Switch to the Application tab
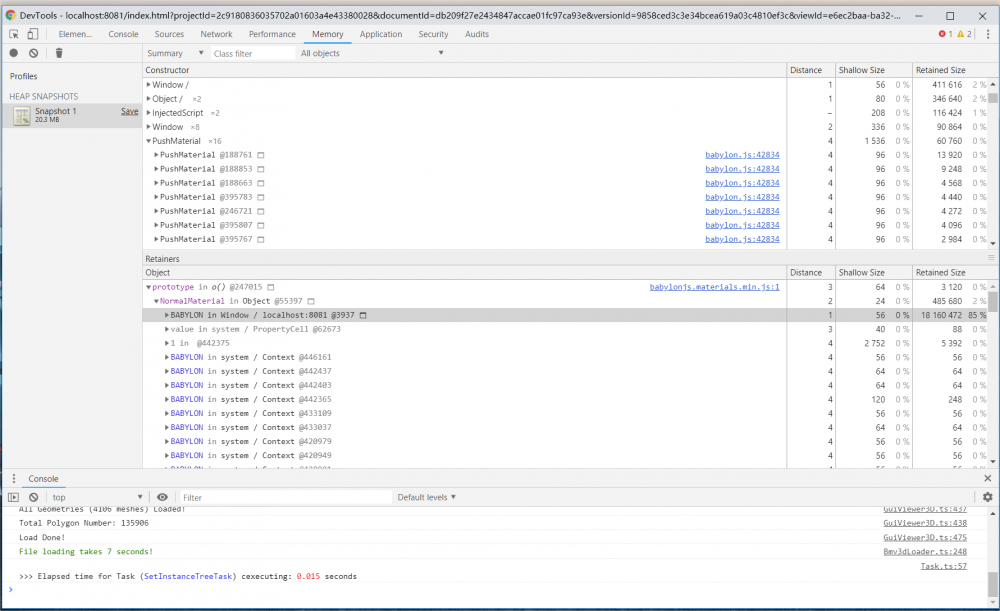Screen dimensions: 1000x611 coord(381,34)
